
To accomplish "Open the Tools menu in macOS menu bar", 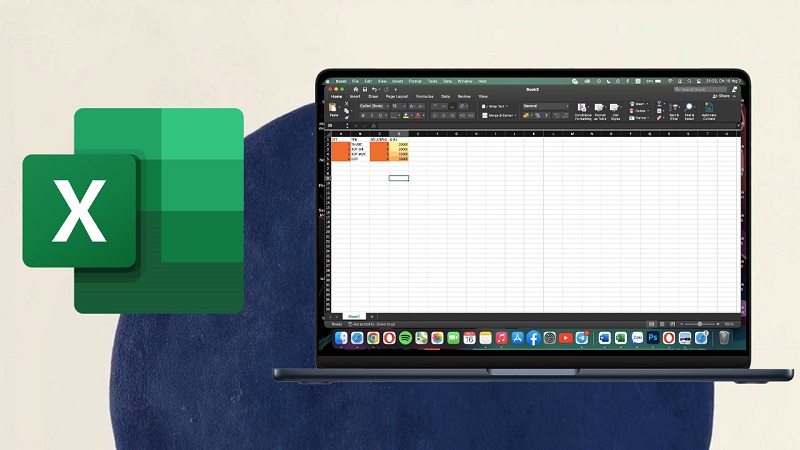I will pos(433,82).
